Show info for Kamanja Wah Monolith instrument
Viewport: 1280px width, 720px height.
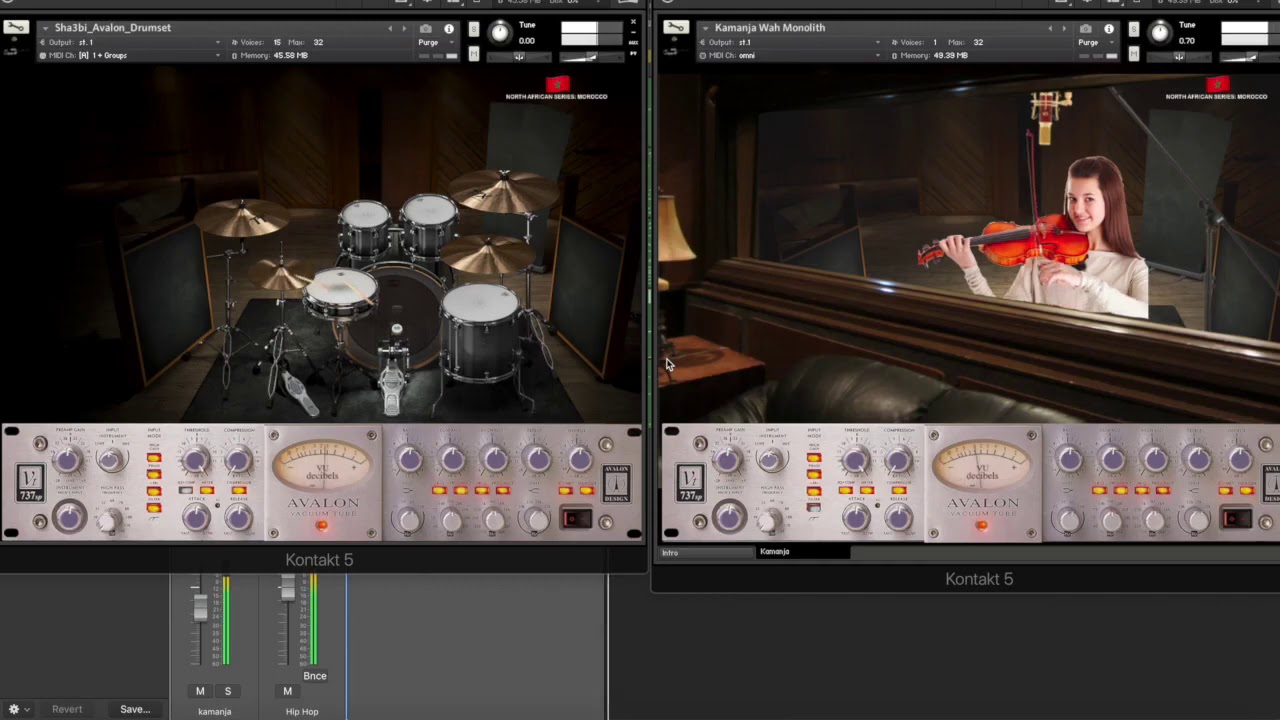(x=1108, y=28)
